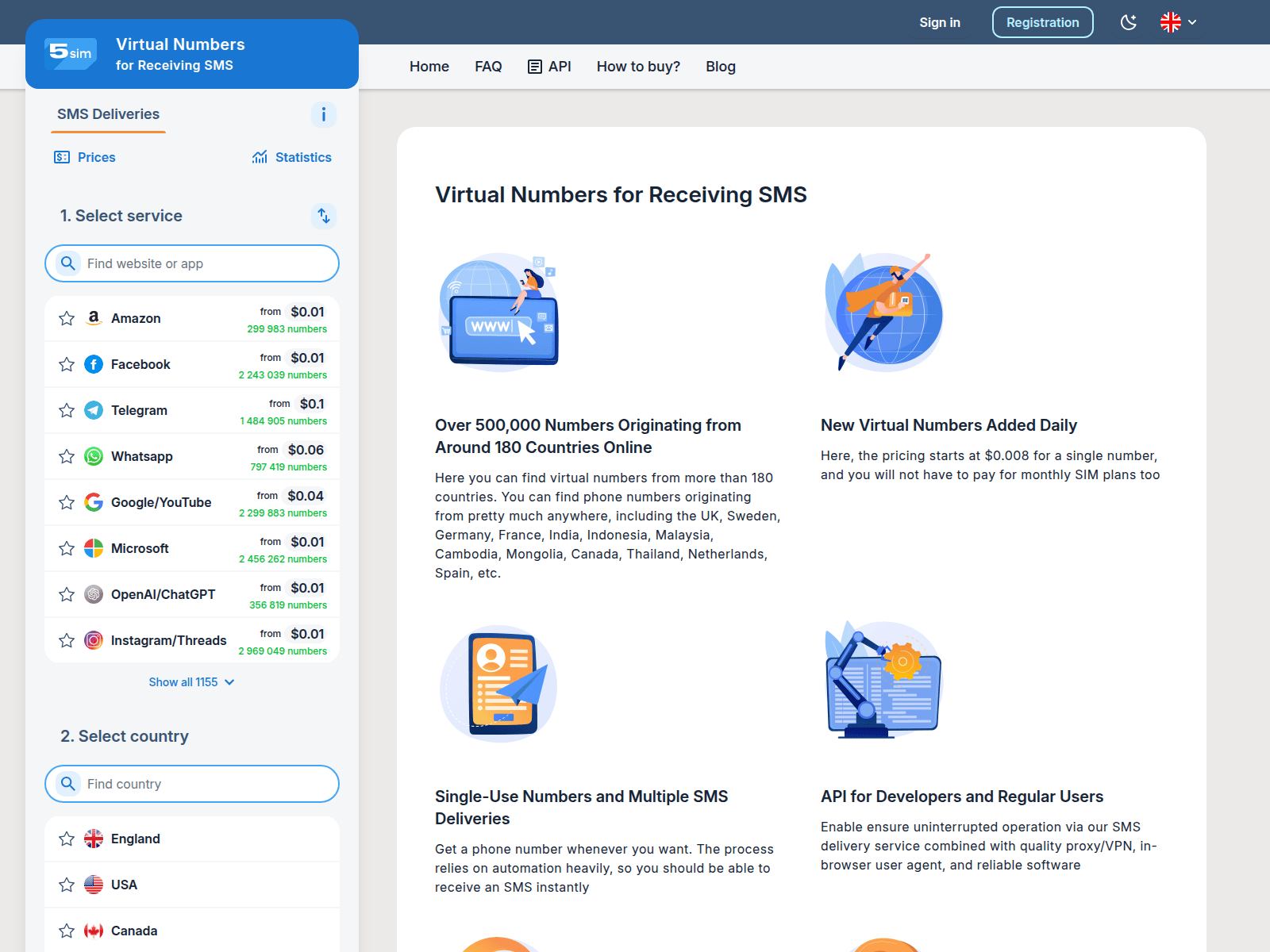
Task: Favorite Amazon with its star
Action: pyautogui.click(x=67, y=318)
